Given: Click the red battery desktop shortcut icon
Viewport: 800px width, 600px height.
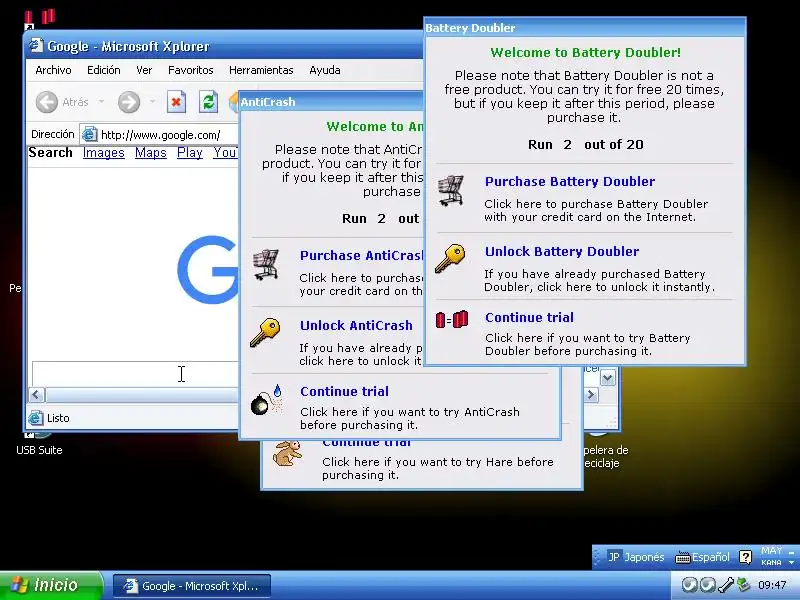Looking at the screenshot, I should pos(40,18).
